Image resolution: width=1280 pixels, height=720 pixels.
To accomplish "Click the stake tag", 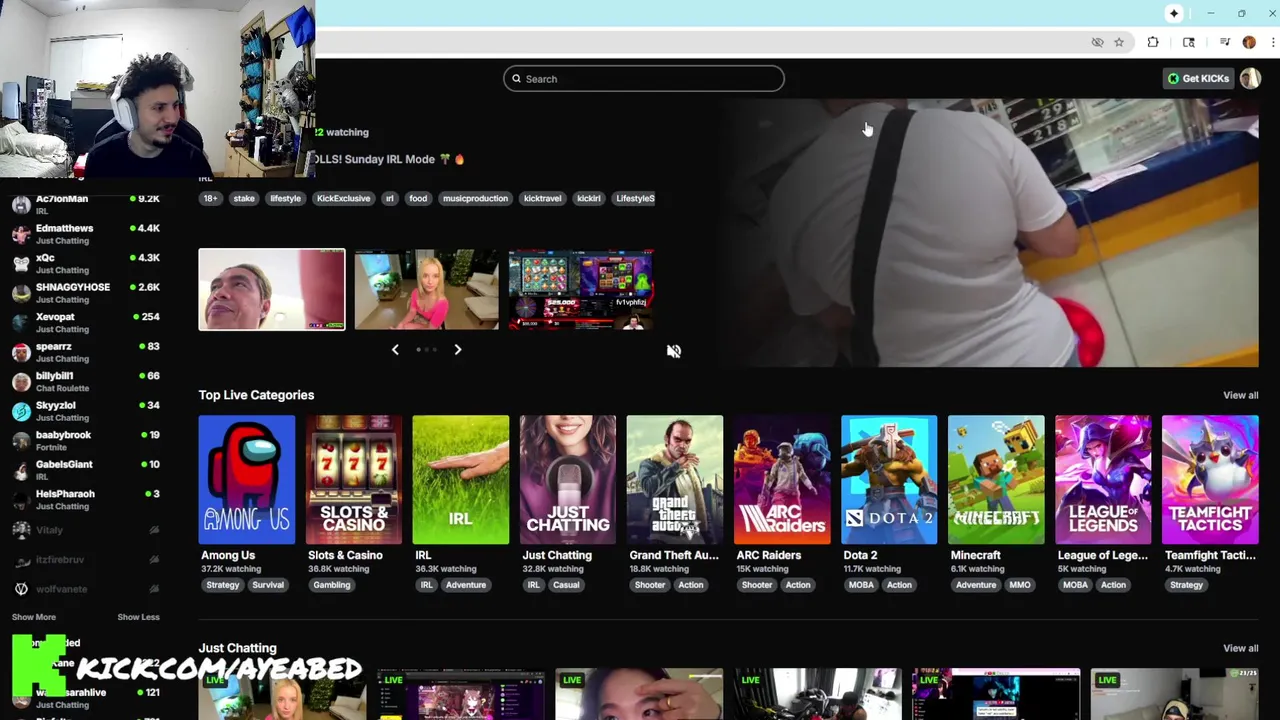I will point(244,198).
